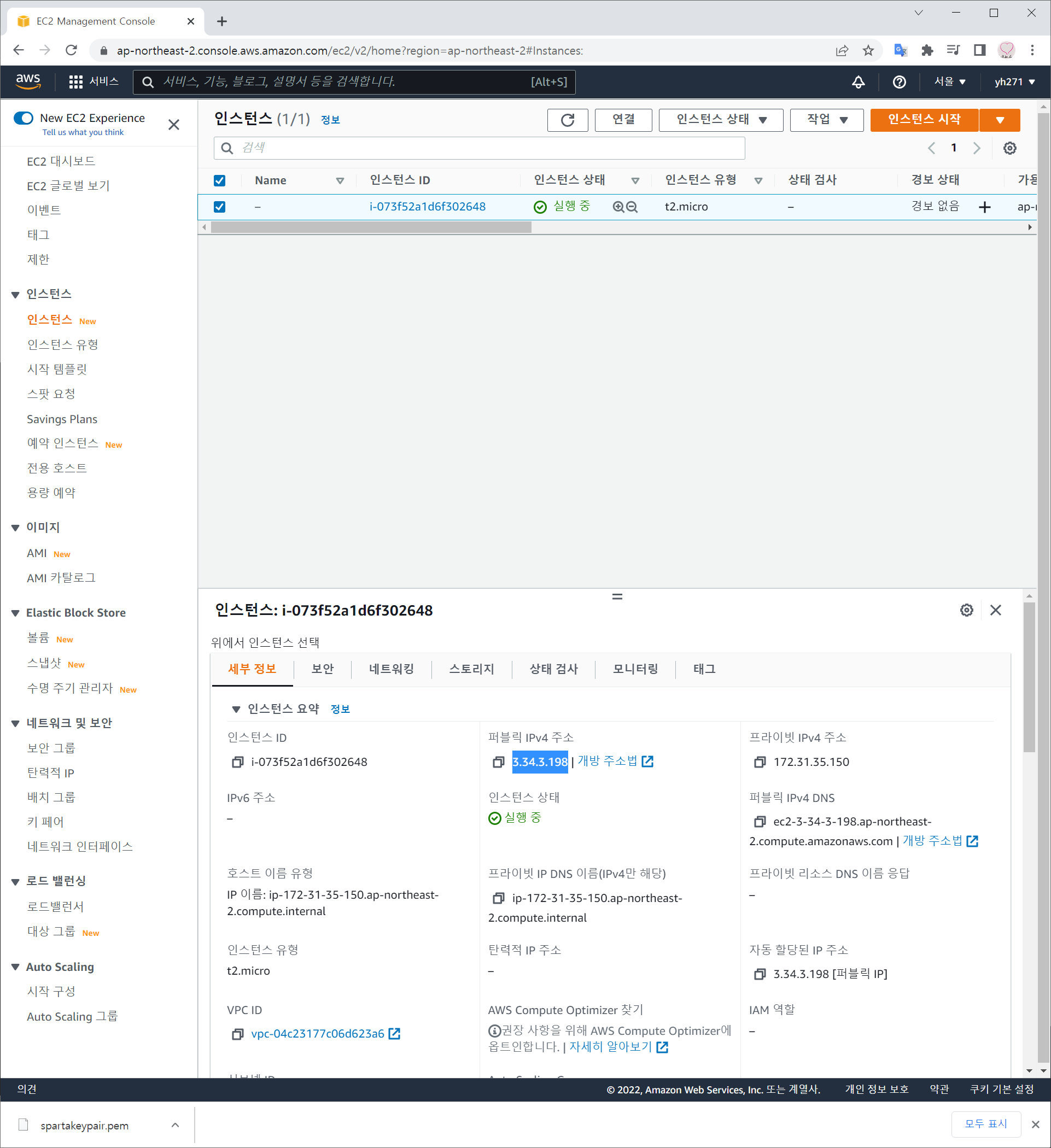This screenshot has width=1051, height=1148.
Task: Toggle the select-all header checkbox
Action: click(x=219, y=180)
